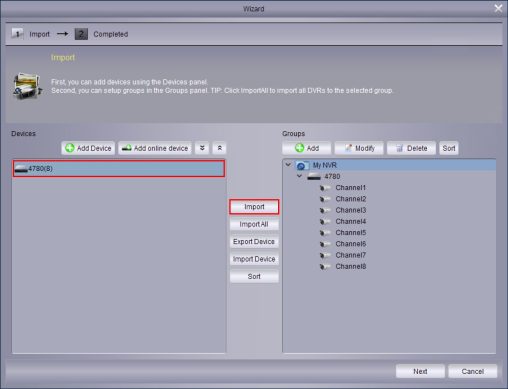Close the Wizard dialog
Viewport: 508px width, 389px height.
pyautogui.click(x=498, y=8)
